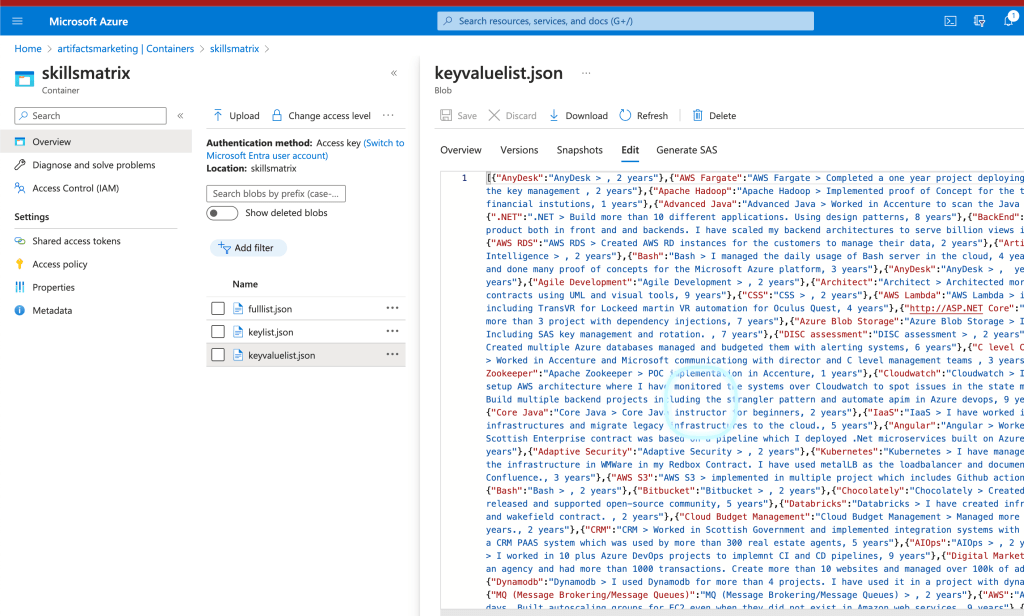
Task: Click the Change access level lock icon
Action: [x=277, y=115]
